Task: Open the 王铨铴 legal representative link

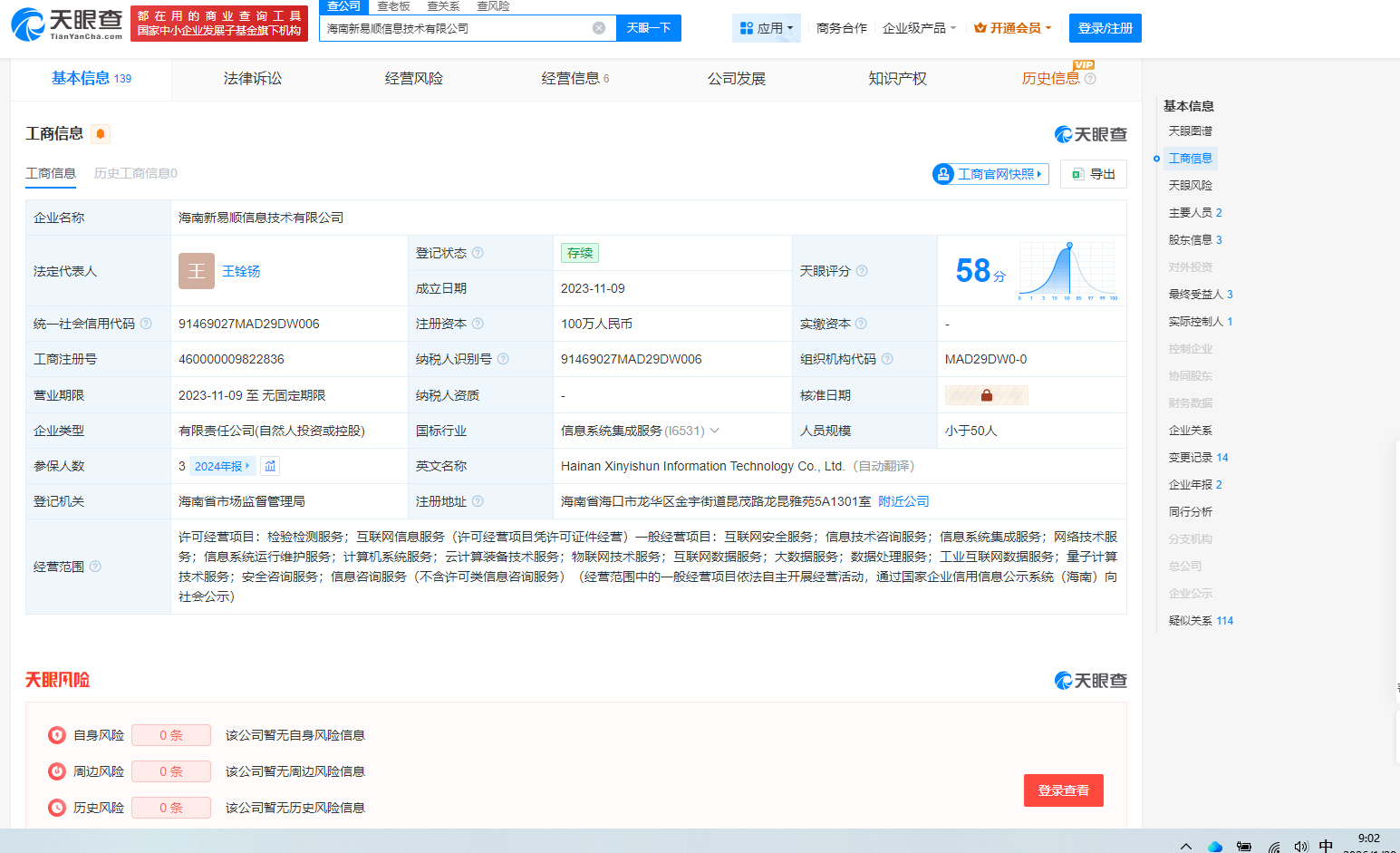Action: pyautogui.click(x=241, y=271)
